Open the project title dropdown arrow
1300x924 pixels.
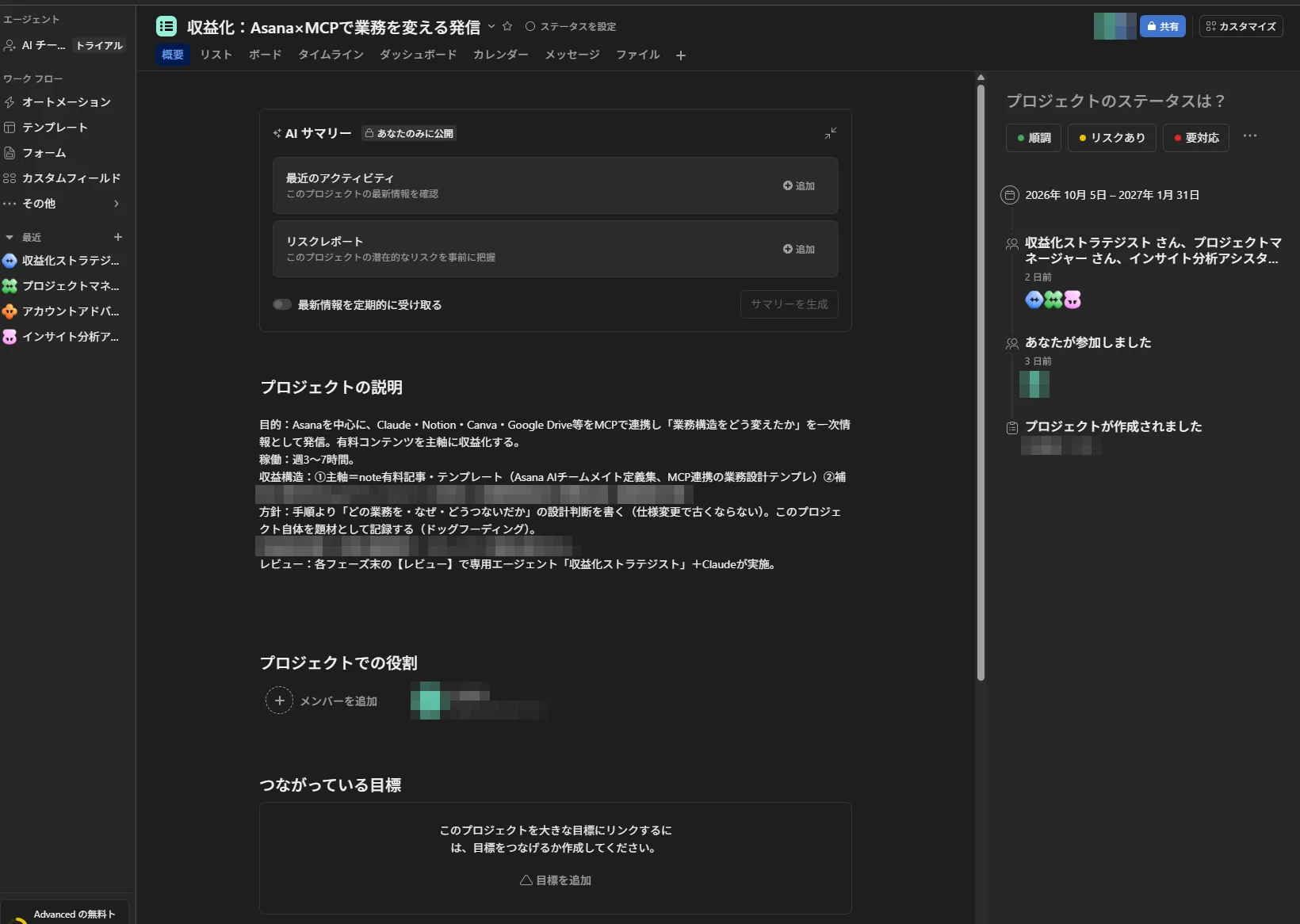pos(491,26)
